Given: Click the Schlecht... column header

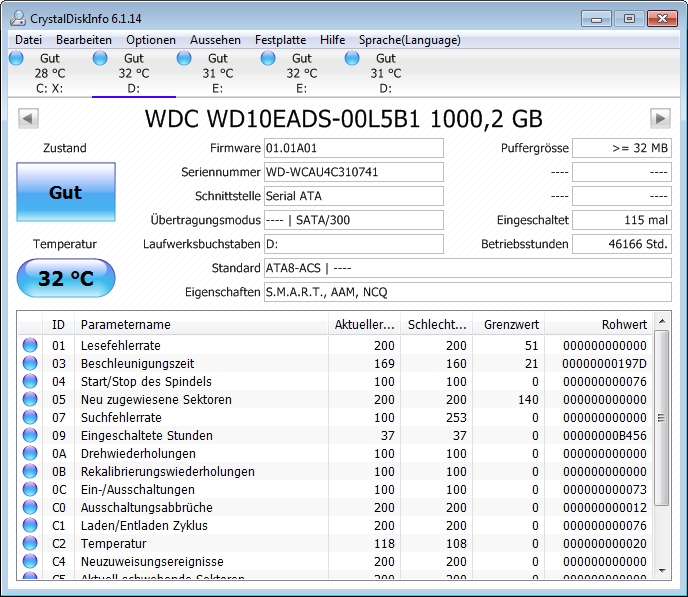Looking at the screenshot, I should [x=437, y=325].
